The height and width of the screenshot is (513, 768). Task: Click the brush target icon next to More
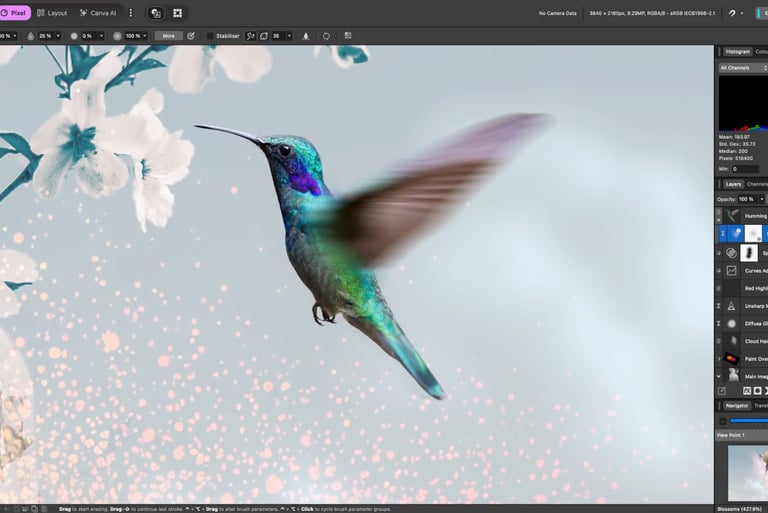pyautogui.click(x=191, y=36)
